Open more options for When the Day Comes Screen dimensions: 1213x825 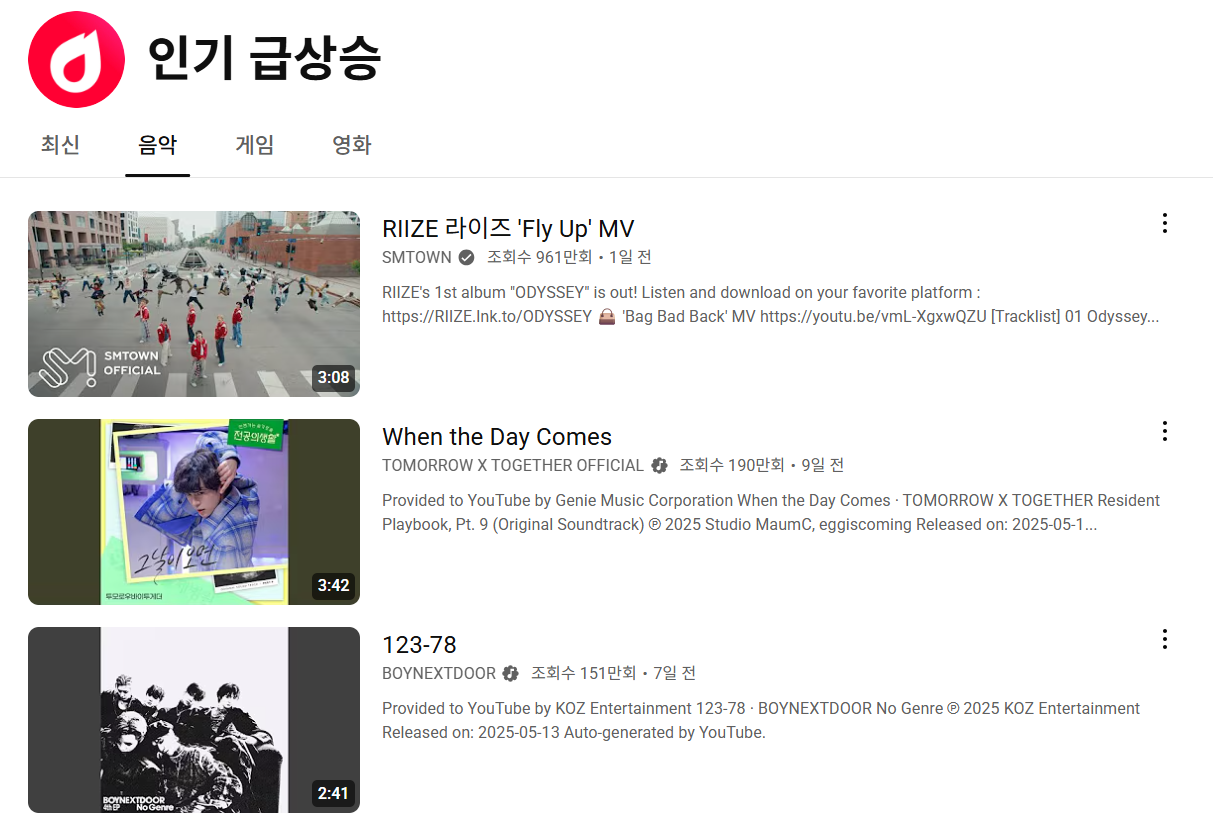click(1164, 431)
